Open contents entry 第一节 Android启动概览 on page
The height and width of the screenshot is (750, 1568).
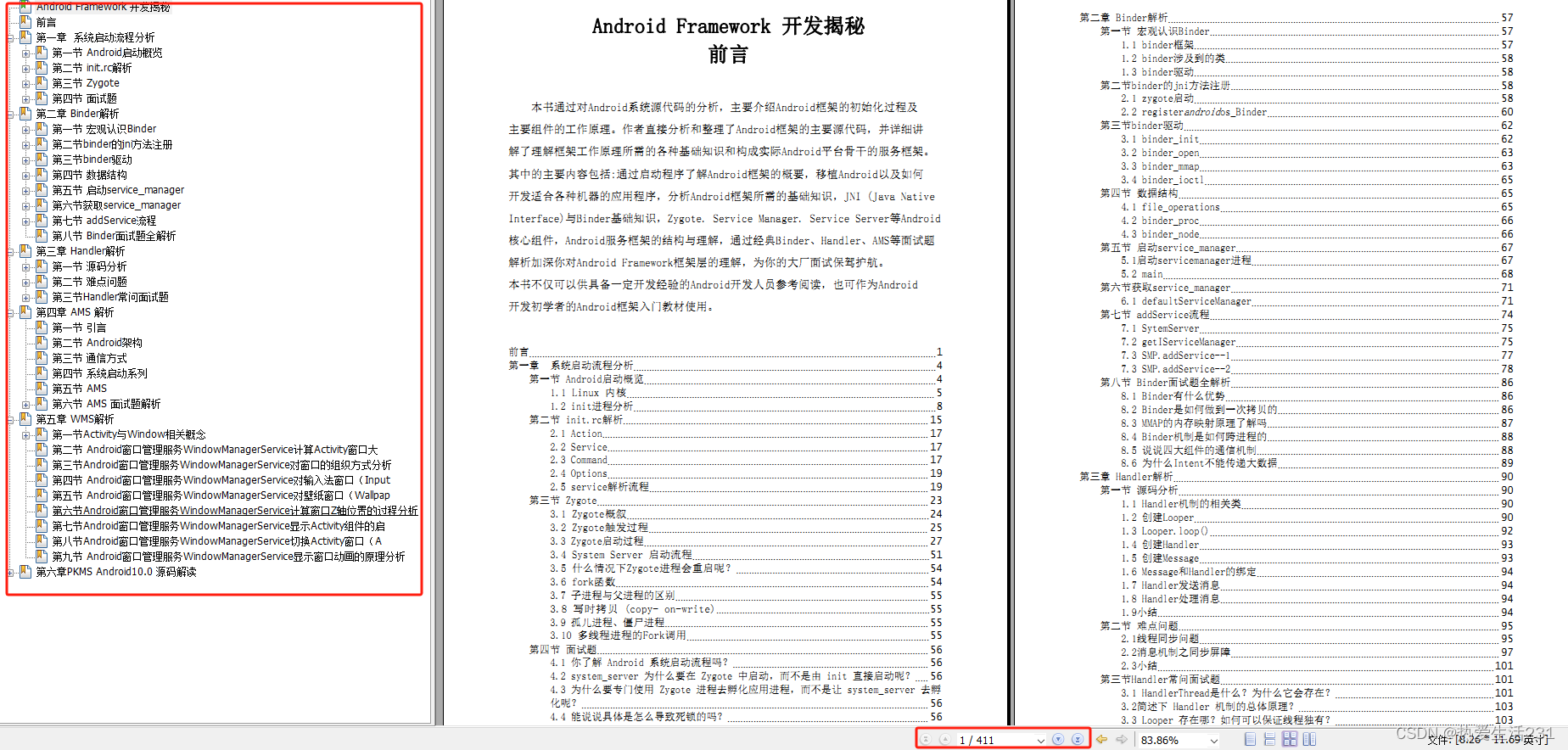click(586, 379)
